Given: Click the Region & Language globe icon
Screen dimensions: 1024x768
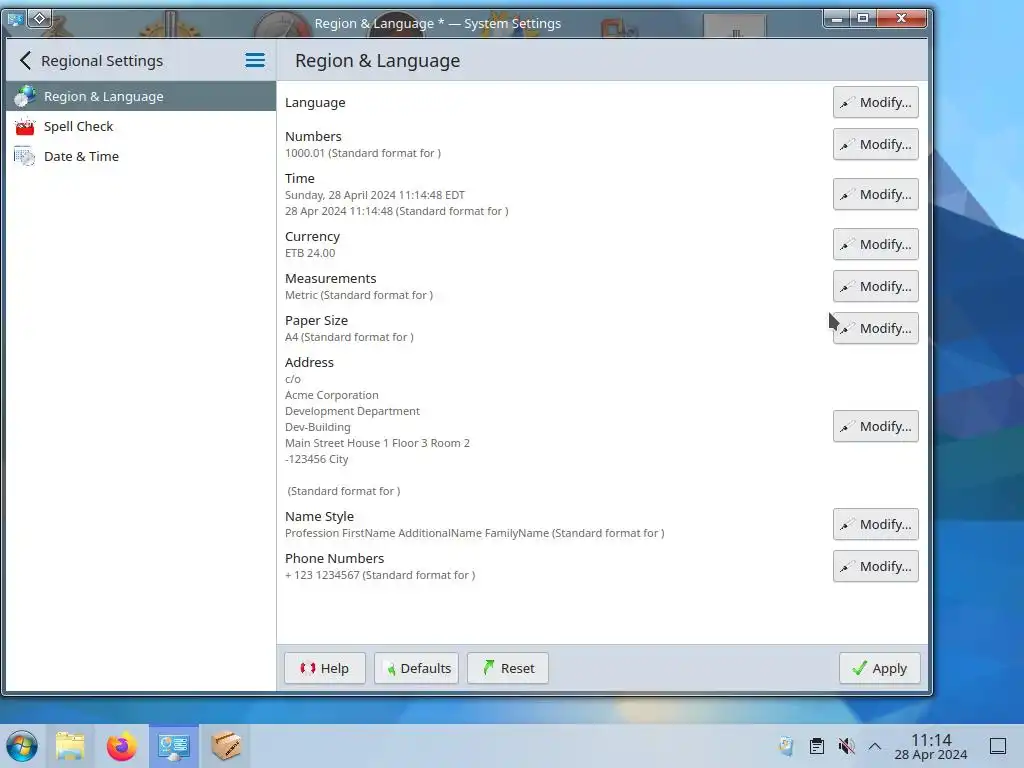Looking at the screenshot, I should (25, 96).
